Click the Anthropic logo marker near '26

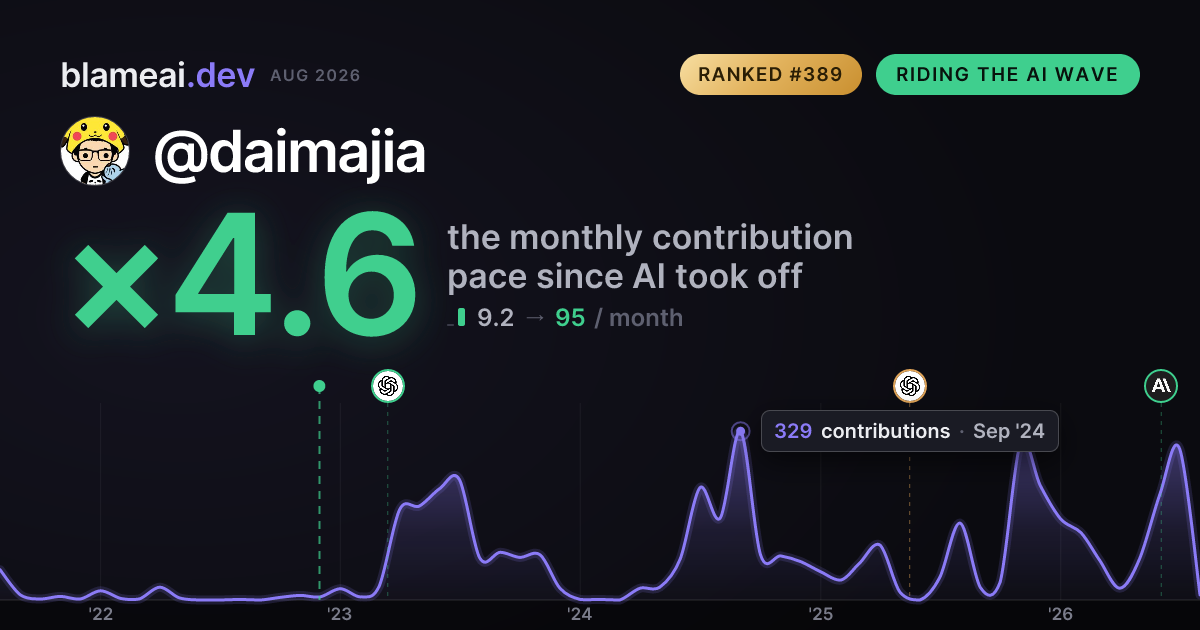click(1161, 385)
